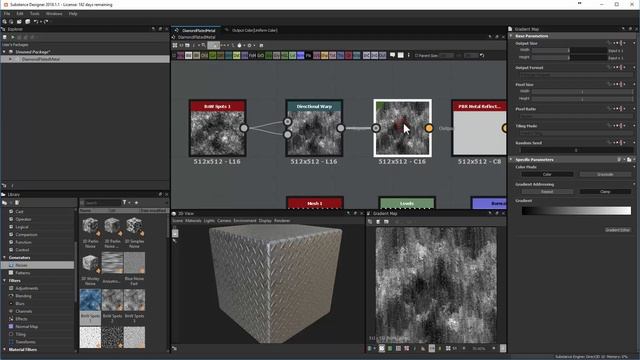
Task: Set Gradient Addressing to Clamp
Action: click(605, 191)
